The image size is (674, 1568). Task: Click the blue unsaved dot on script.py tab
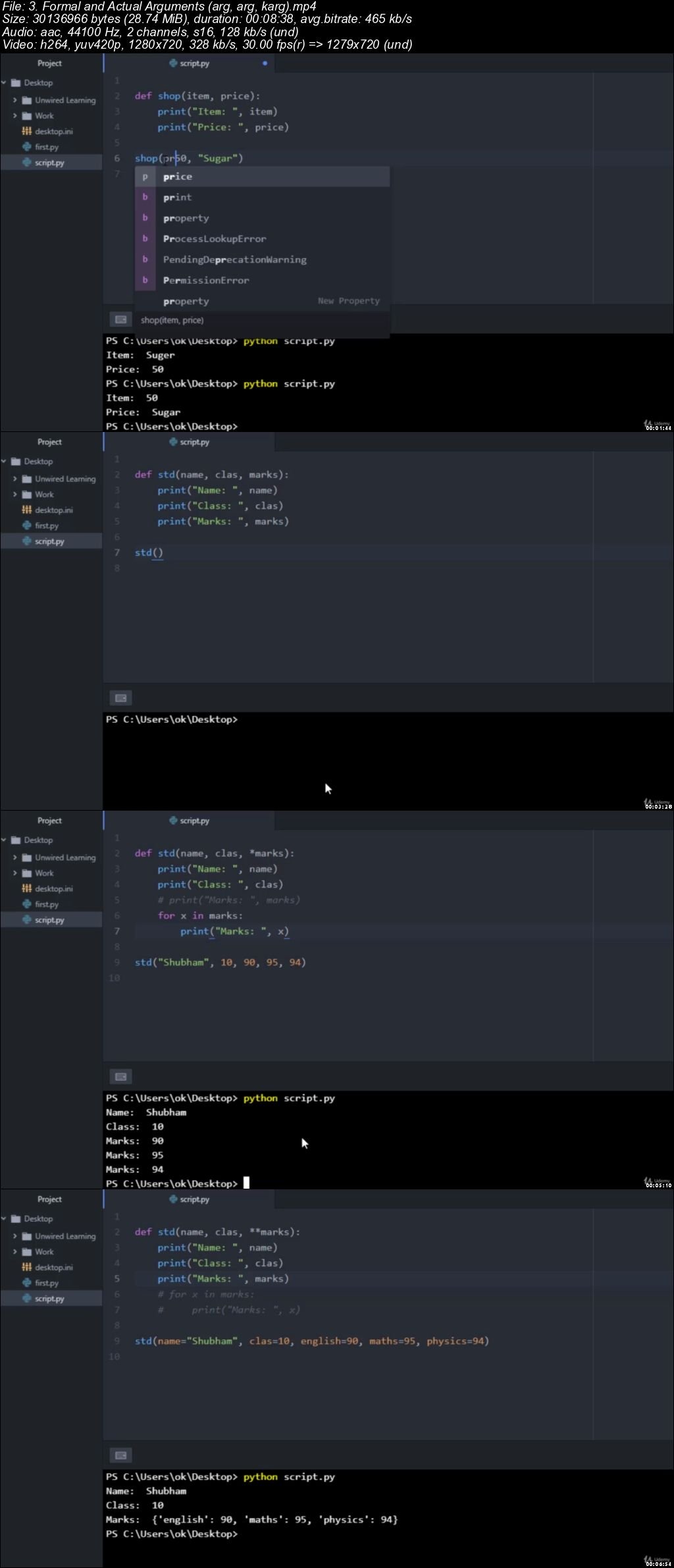265,63
